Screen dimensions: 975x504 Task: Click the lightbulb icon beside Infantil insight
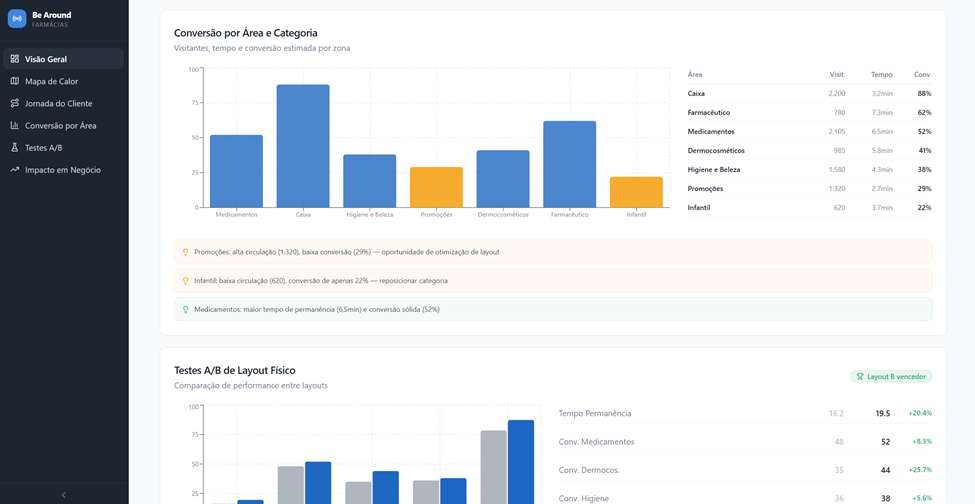pos(185,281)
